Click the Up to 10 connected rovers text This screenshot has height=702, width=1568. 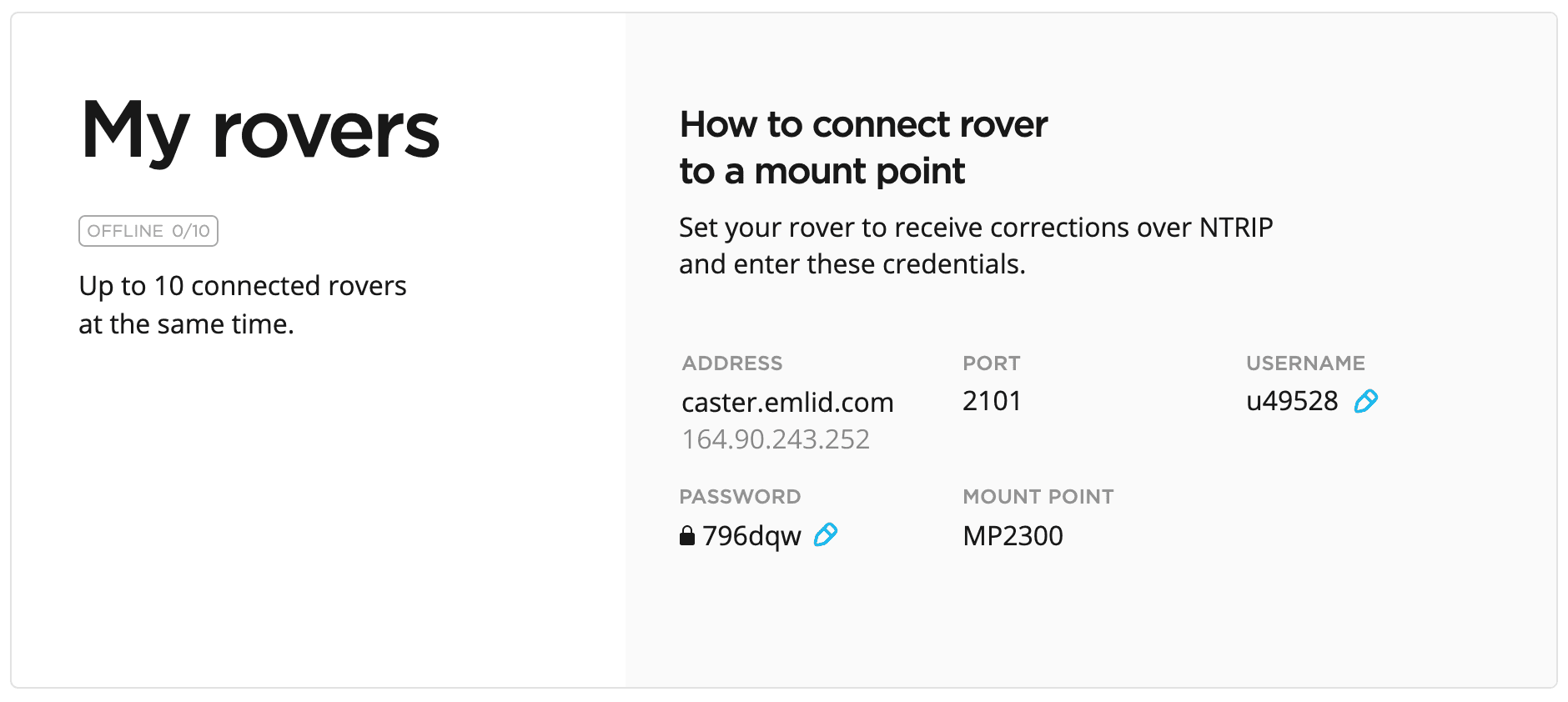(x=242, y=286)
